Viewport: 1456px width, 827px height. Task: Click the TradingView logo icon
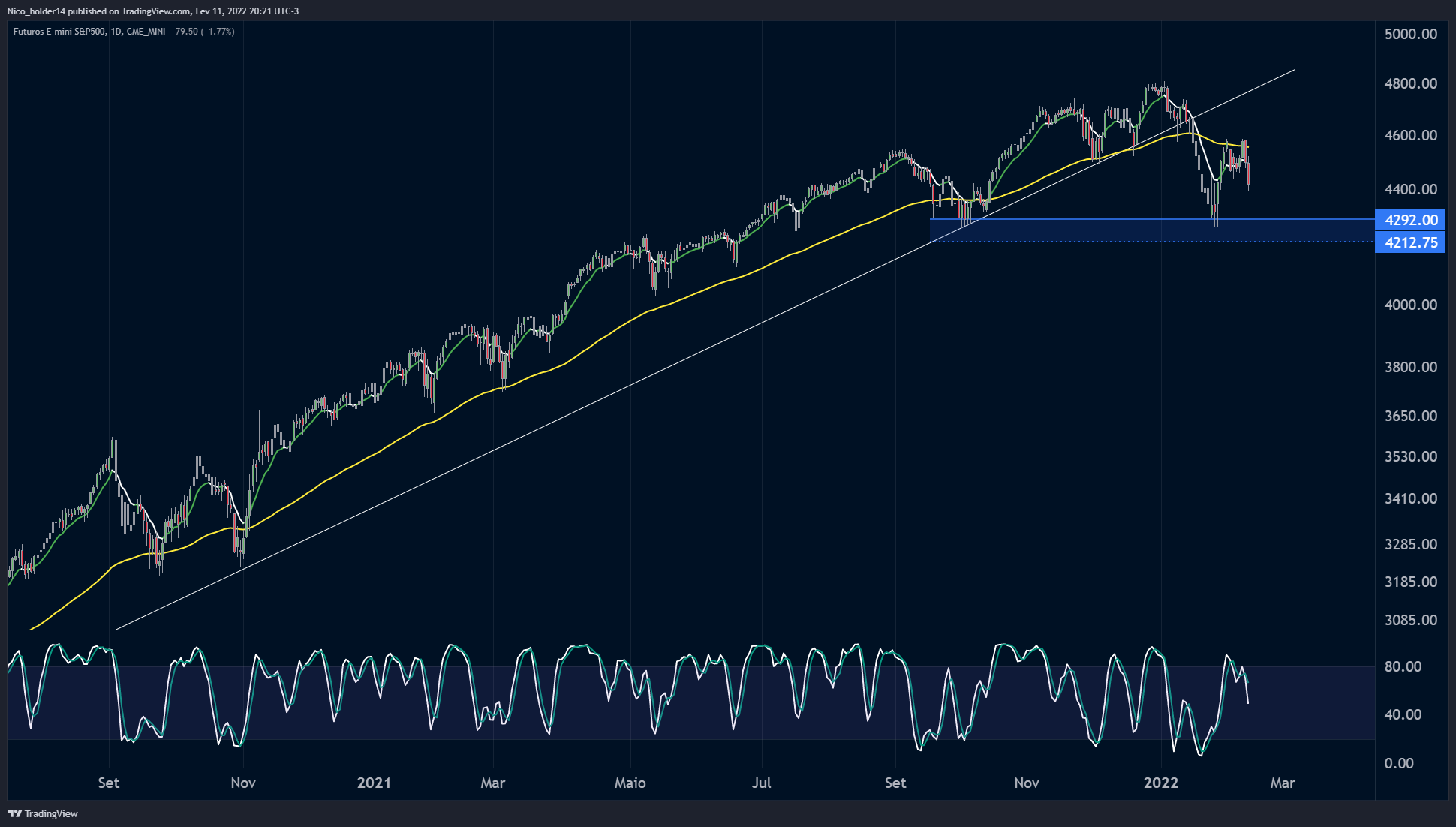click(14, 813)
